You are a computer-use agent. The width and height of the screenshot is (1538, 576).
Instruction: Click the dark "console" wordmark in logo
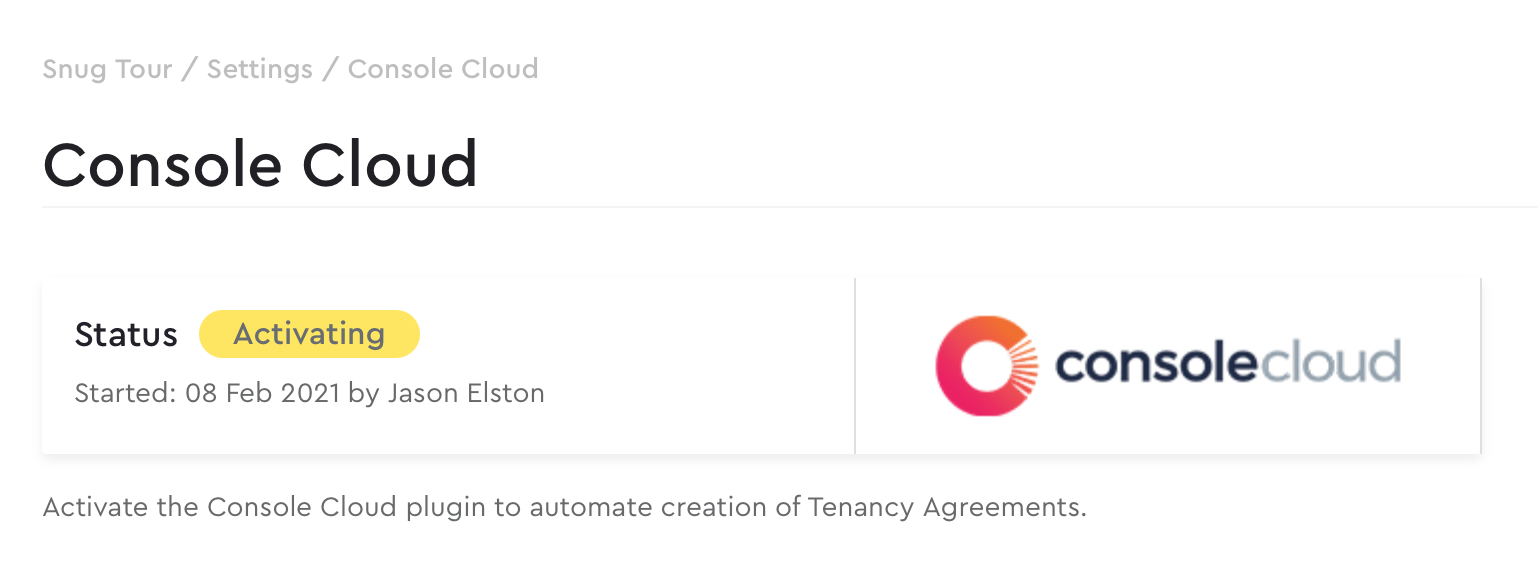pyautogui.click(x=1154, y=362)
